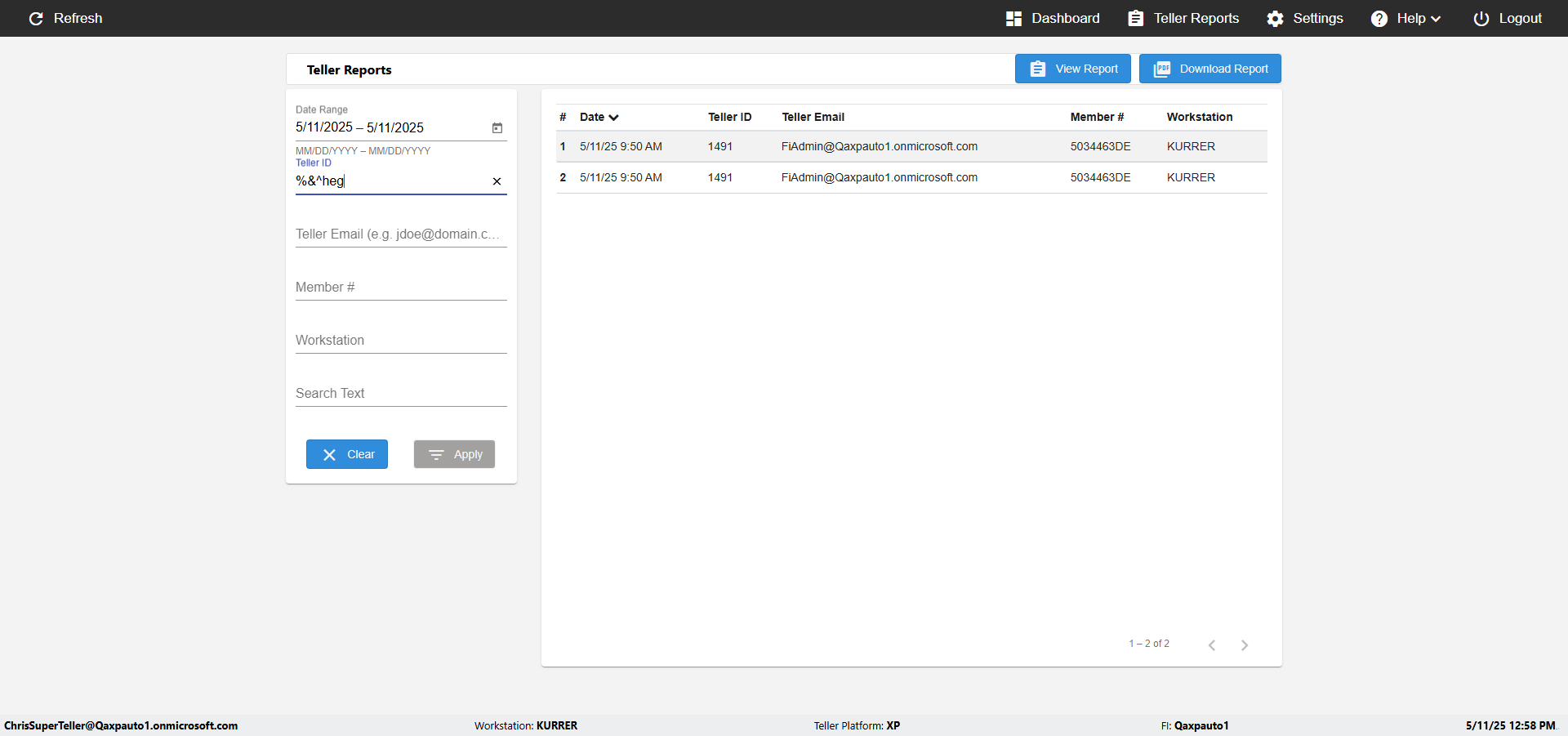
Task: Clear the Teller ID field with X
Action: tap(497, 181)
